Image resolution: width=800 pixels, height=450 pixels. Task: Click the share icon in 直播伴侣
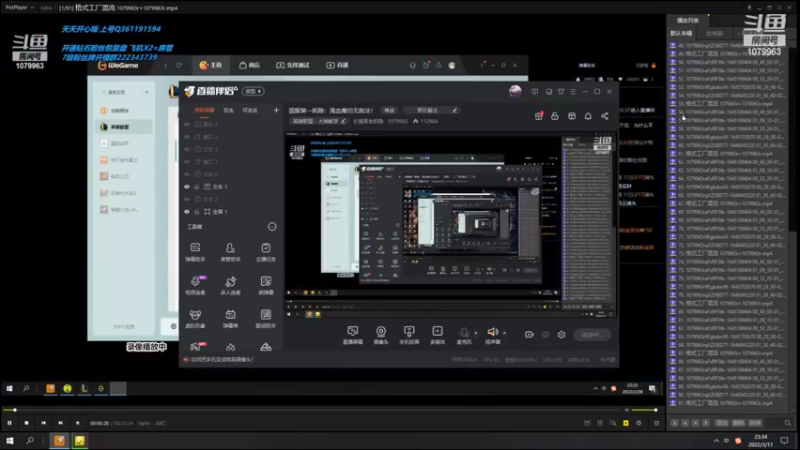click(605, 116)
